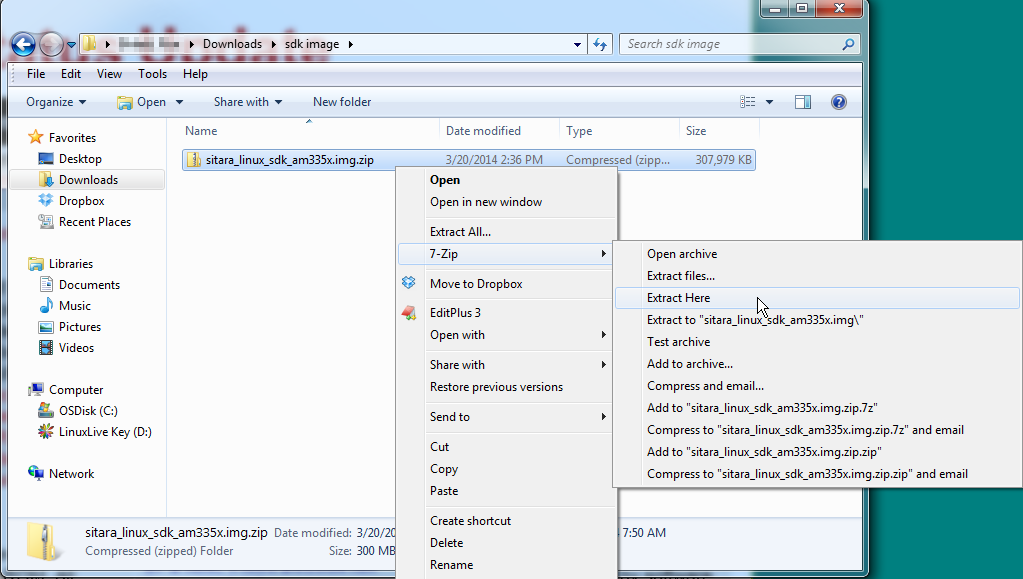Toggle the preview pane icon
1023x579 pixels.
802,102
